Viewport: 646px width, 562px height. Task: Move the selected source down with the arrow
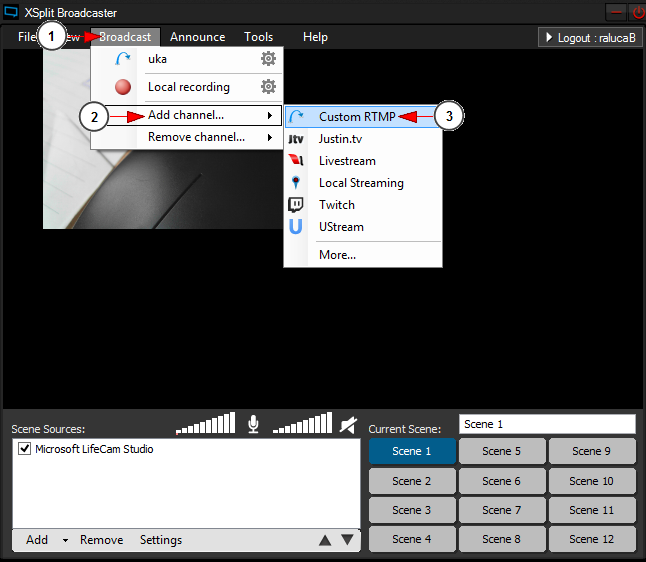pos(347,539)
